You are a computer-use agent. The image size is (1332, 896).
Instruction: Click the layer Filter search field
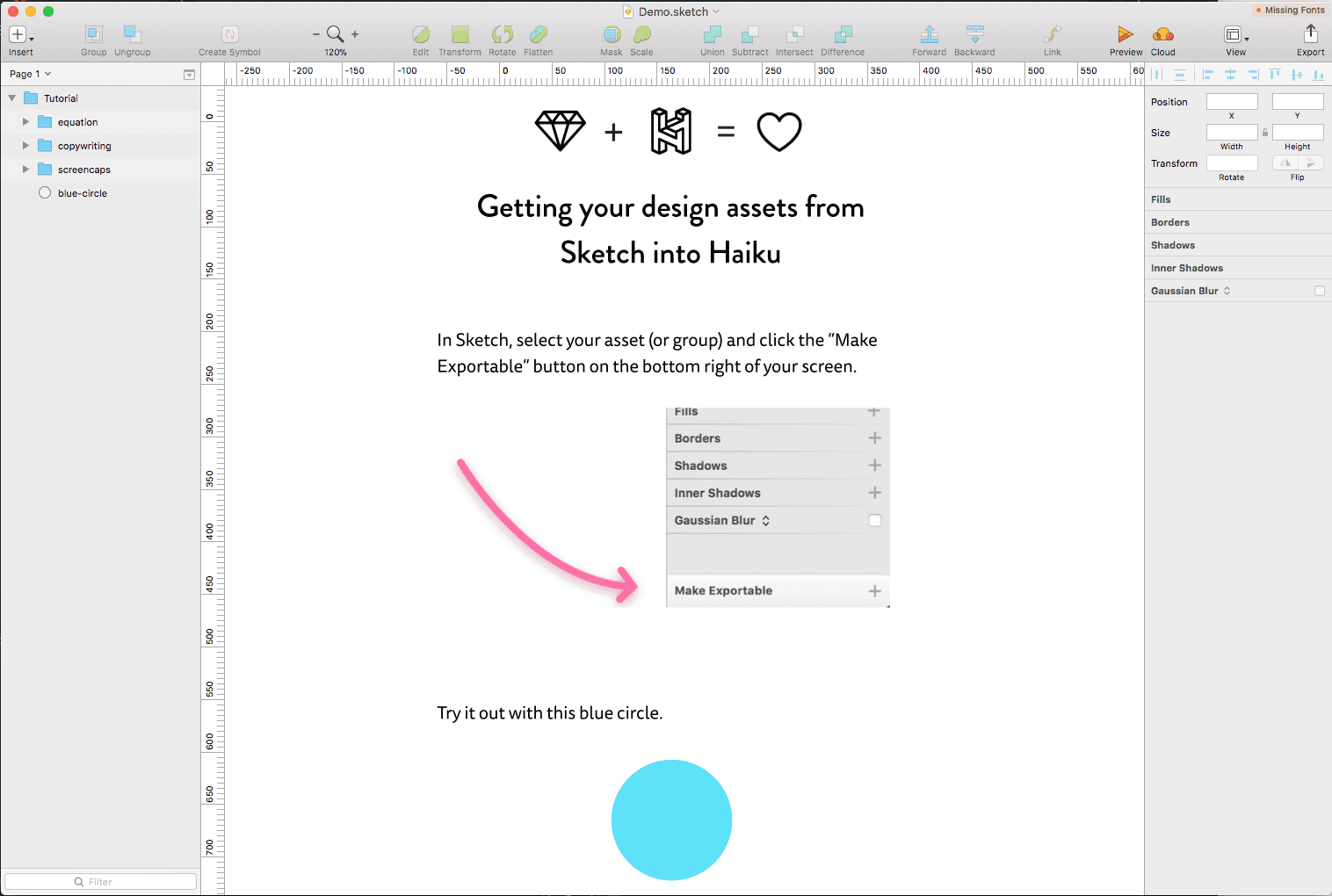pos(100,881)
